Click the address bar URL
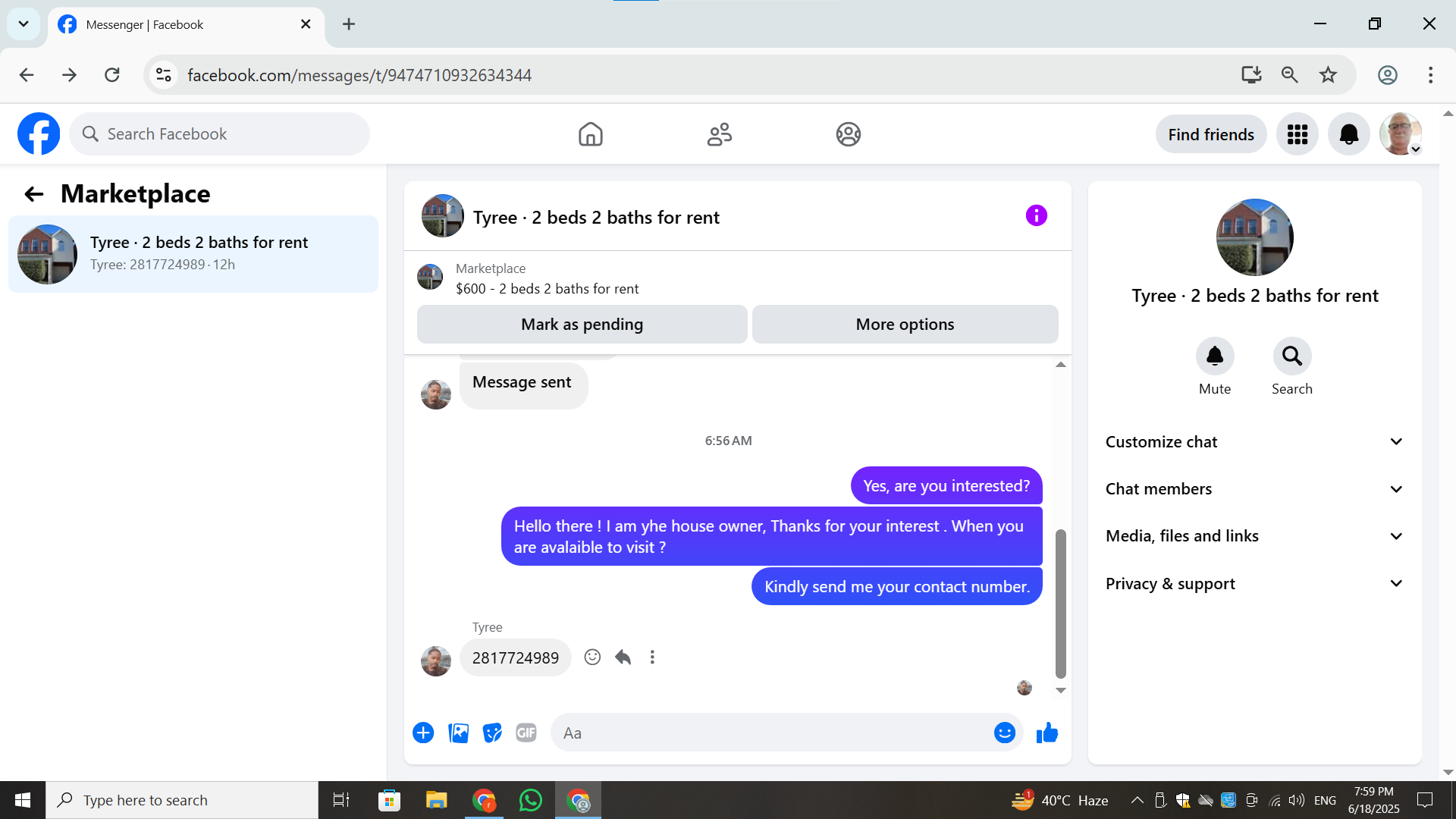Image resolution: width=1456 pixels, height=819 pixels. click(359, 75)
